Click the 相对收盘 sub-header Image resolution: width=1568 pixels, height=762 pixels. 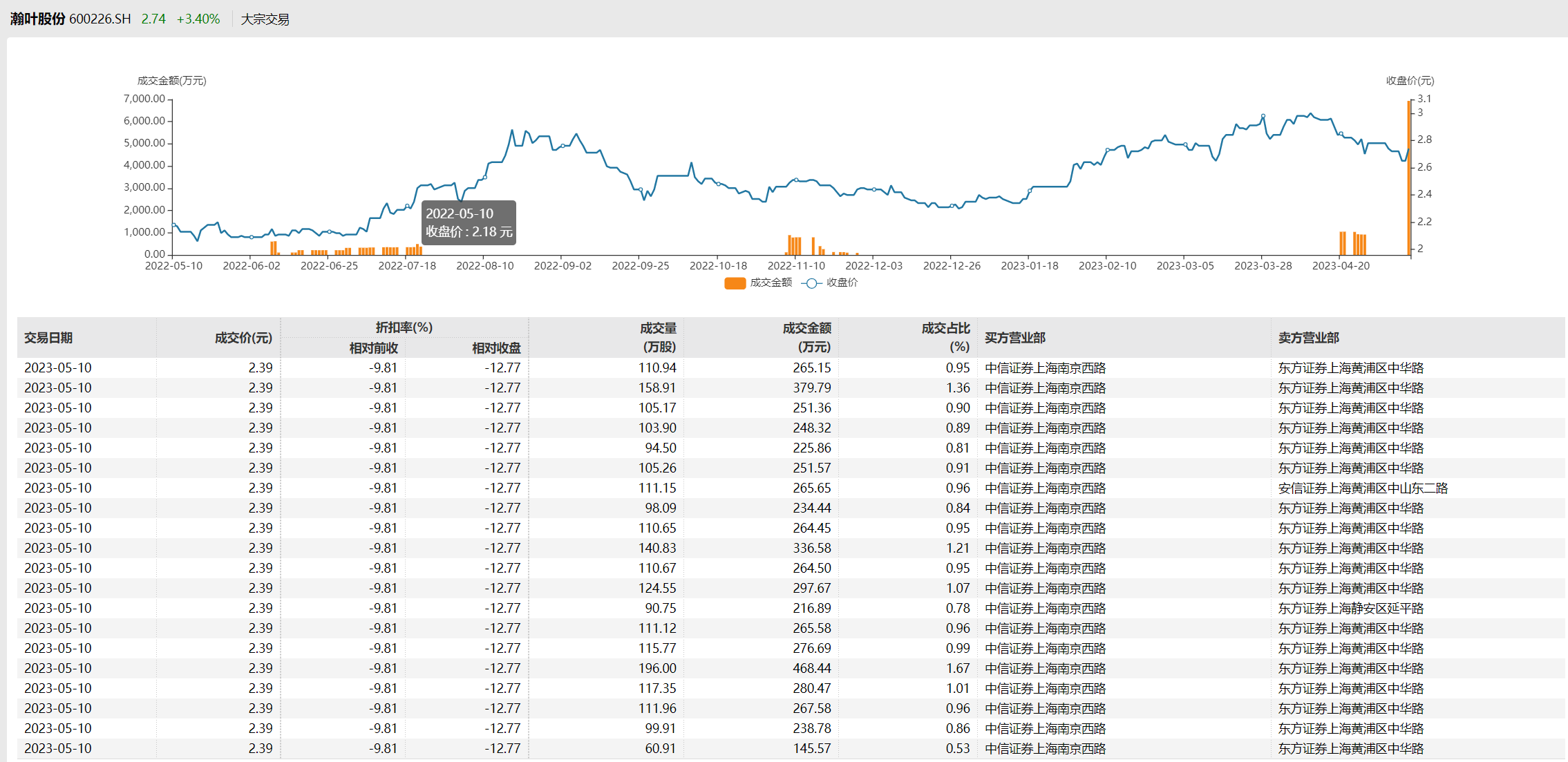[496, 348]
